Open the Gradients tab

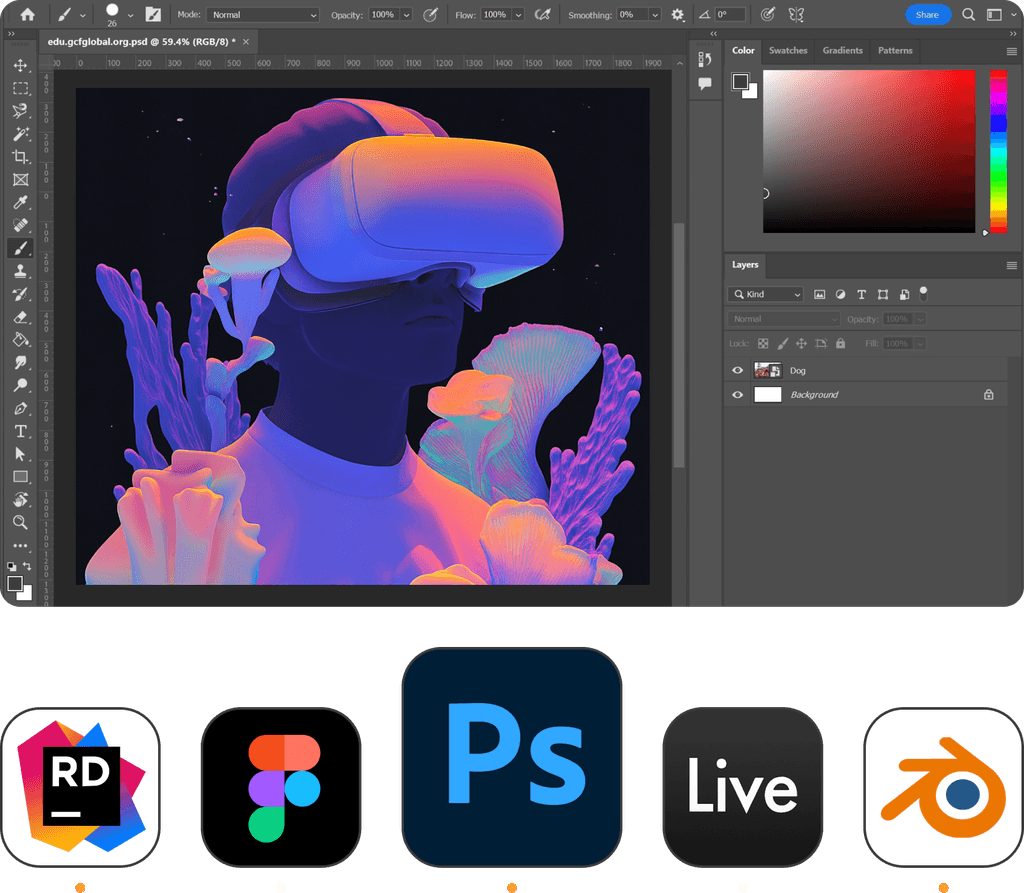pos(842,50)
